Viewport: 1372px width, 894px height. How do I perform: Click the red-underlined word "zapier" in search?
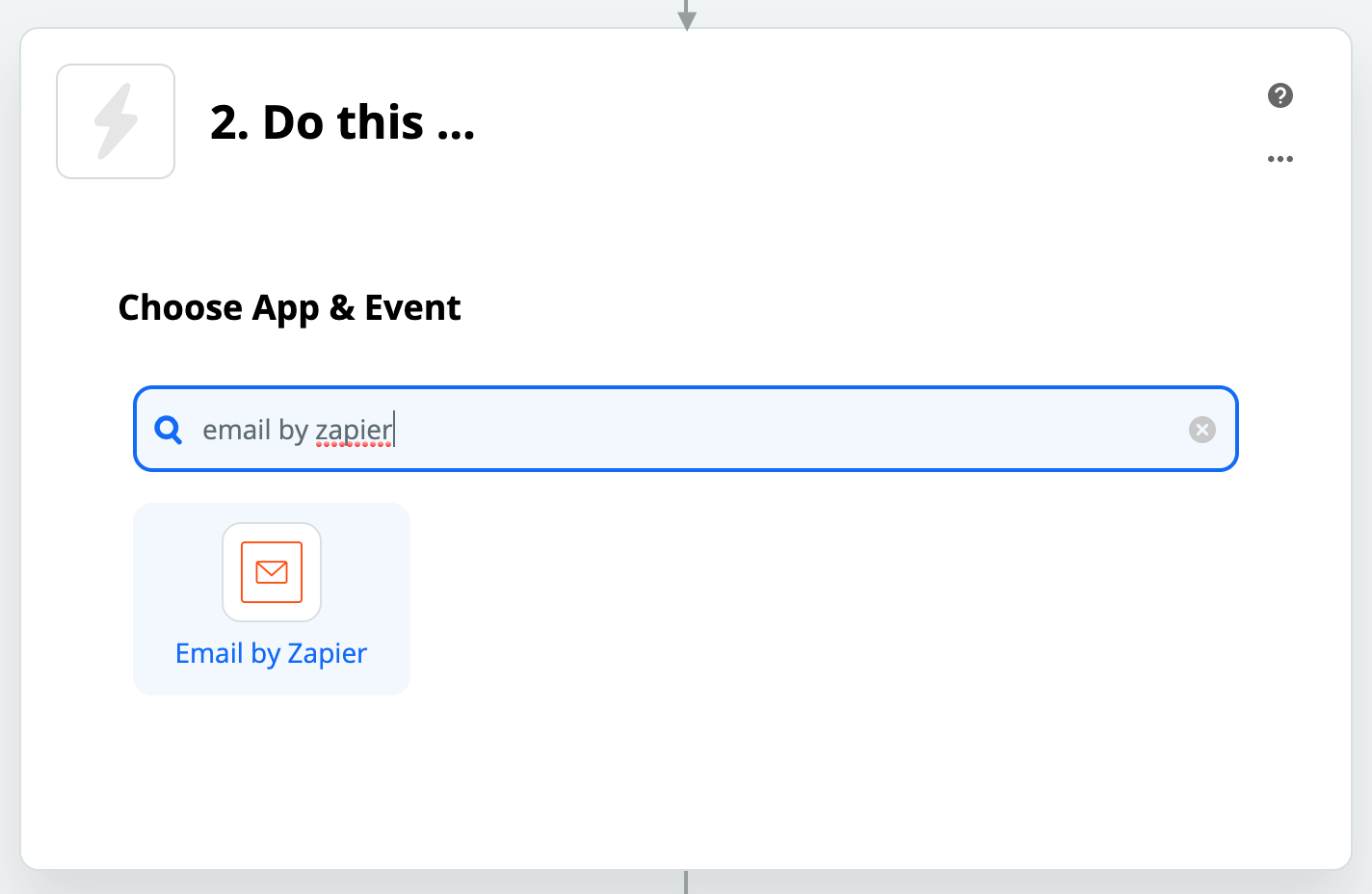click(x=354, y=430)
